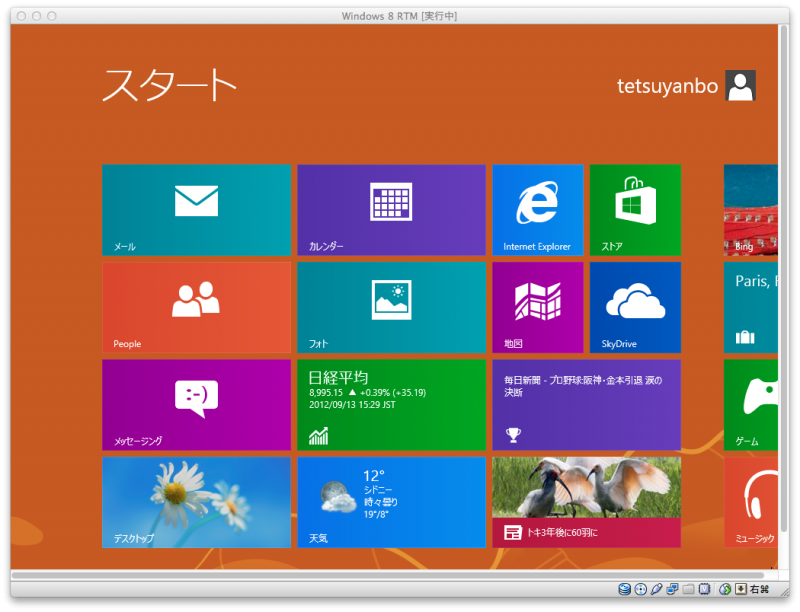
Task: Open the ゲーム (Games) tile
Action: [x=751, y=405]
